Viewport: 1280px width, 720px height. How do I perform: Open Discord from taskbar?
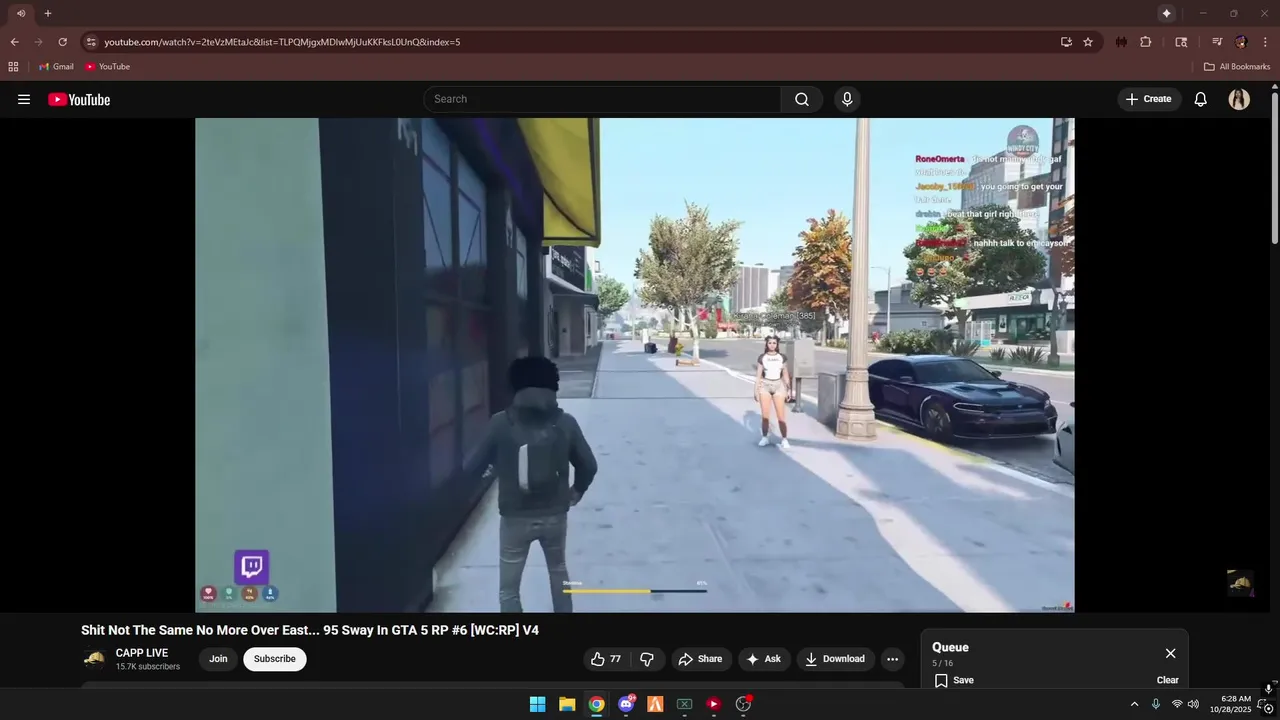coord(626,704)
